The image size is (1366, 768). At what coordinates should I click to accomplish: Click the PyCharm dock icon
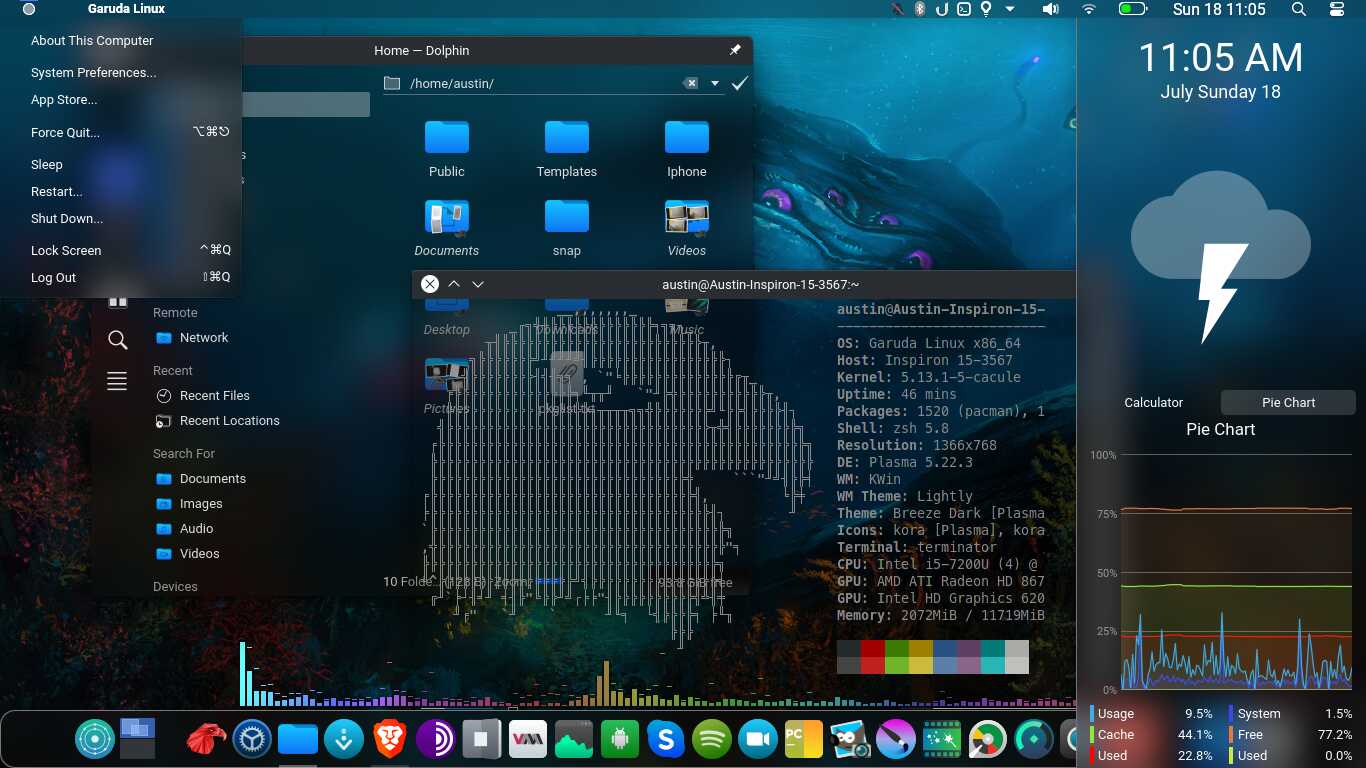(x=804, y=740)
